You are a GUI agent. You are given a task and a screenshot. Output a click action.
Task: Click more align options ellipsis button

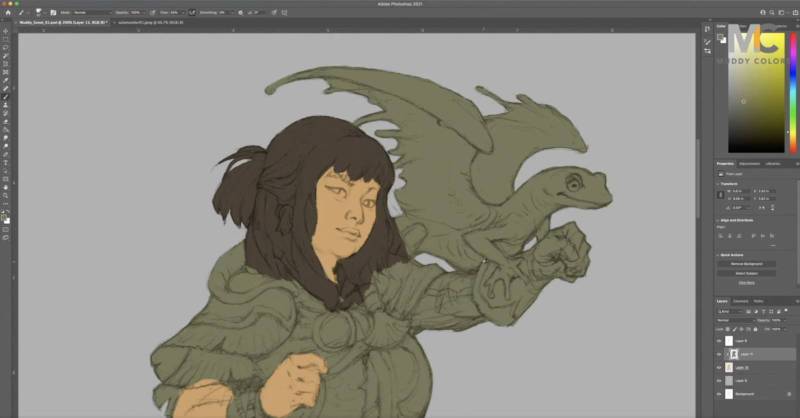[x=773, y=245]
